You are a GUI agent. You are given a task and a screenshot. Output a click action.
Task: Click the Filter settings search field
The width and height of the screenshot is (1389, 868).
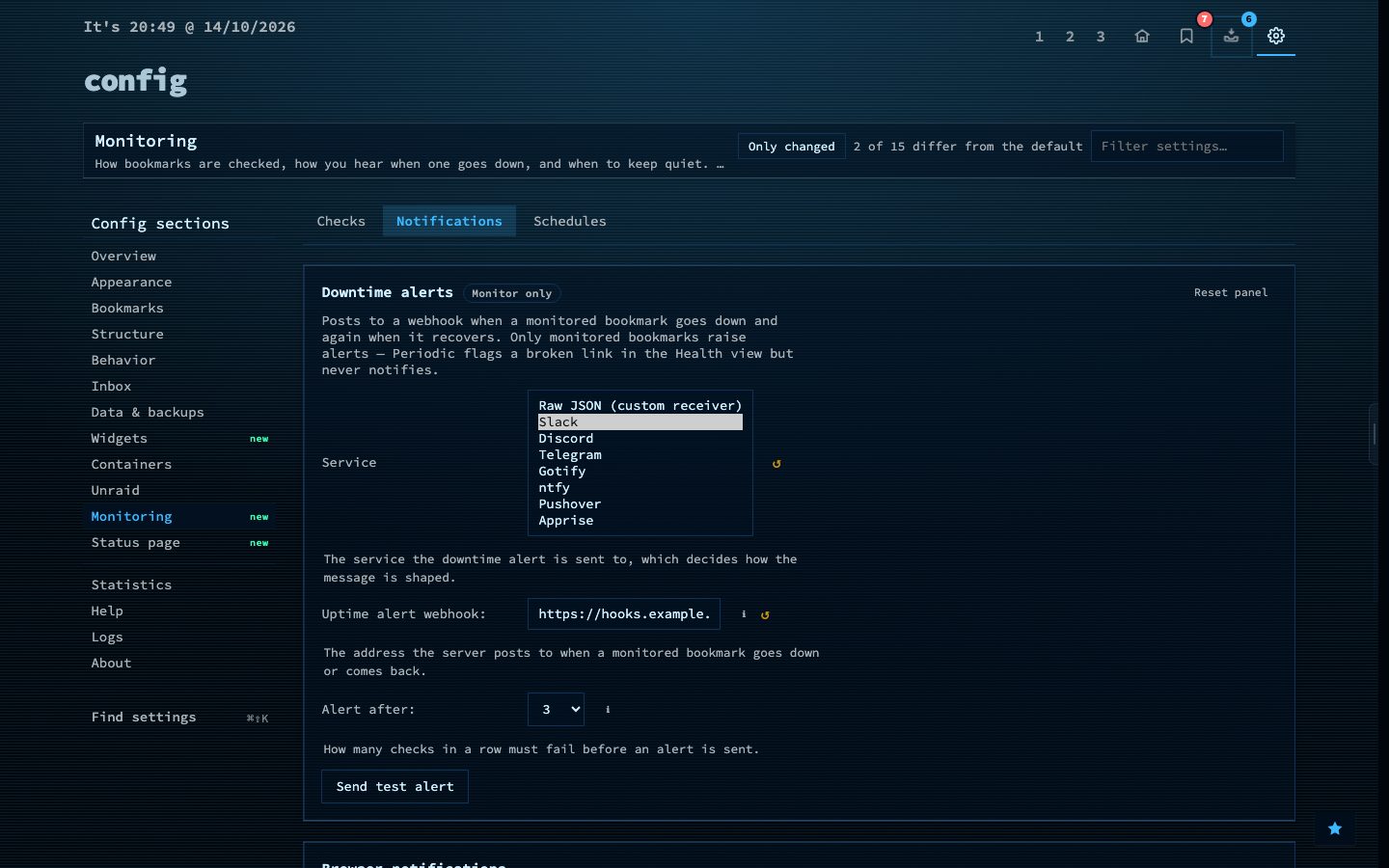point(1187,147)
